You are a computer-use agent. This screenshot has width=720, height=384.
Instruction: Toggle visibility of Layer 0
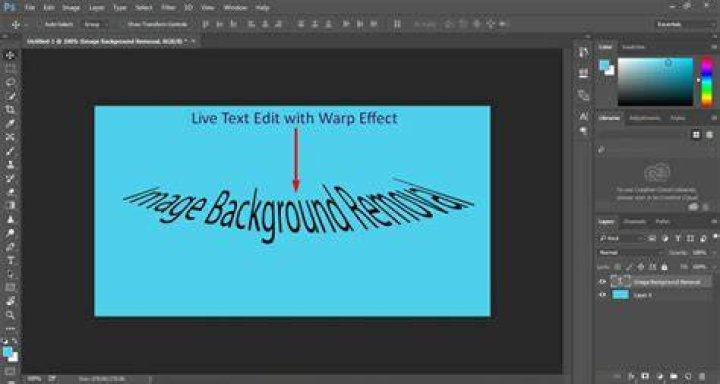click(x=603, y=295)
